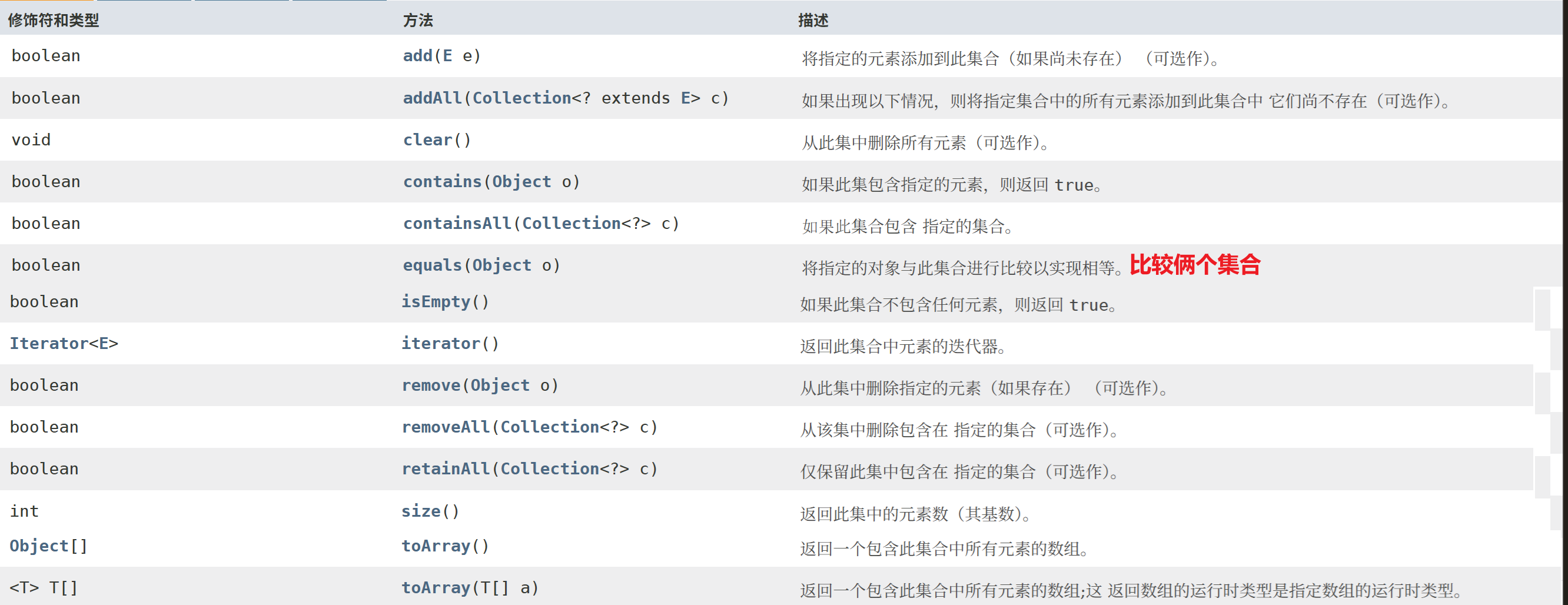Open the remove method link
Viewport: 1568px width, 605px height.
coord(430,385)
